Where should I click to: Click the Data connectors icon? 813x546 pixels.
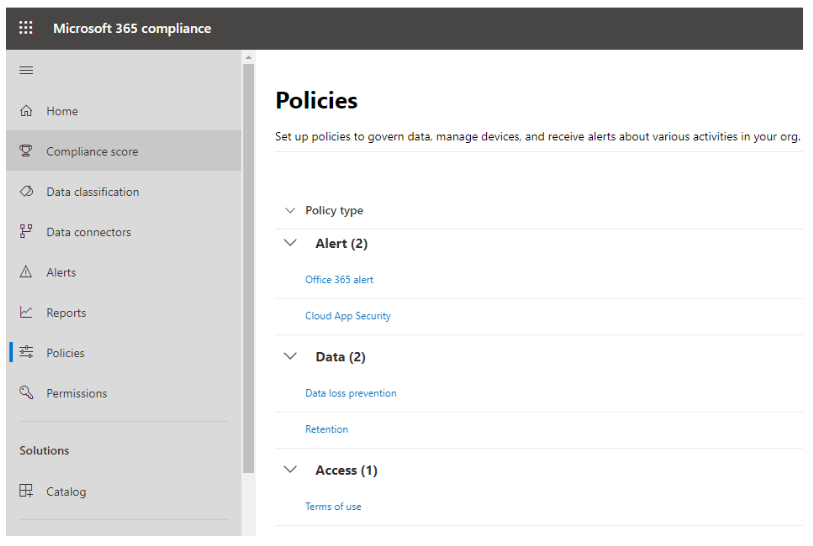[26, 231]
